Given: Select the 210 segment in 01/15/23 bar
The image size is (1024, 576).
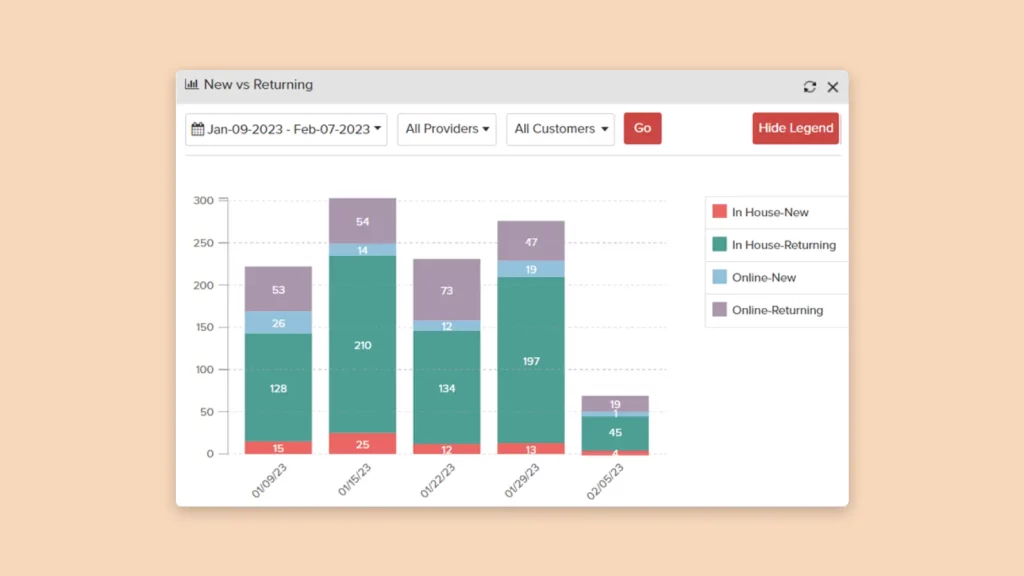Looking at the screenshot, I should click(x=362, y=345).
